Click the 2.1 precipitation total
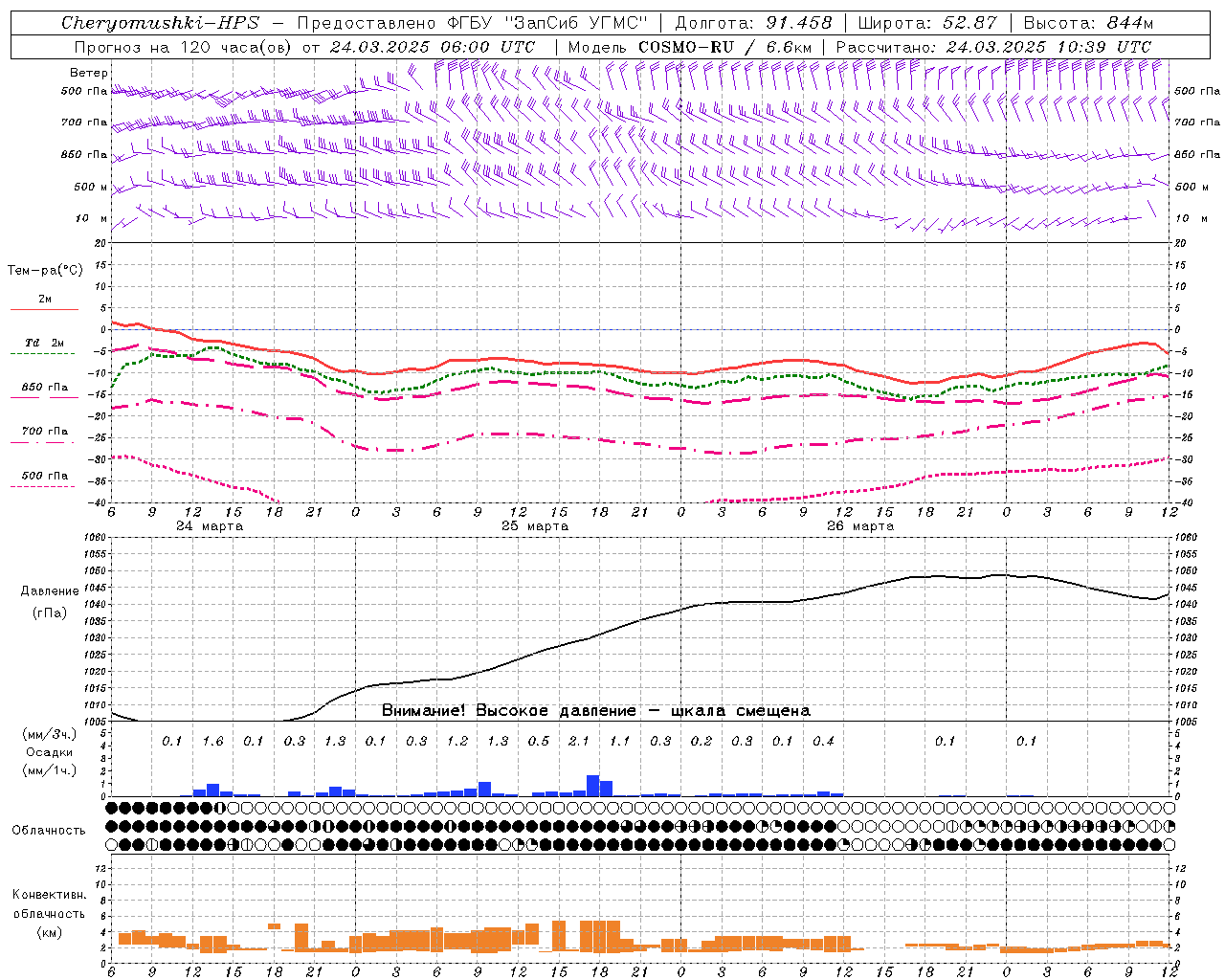This screenshot has width=1225, height=980. 579,741
